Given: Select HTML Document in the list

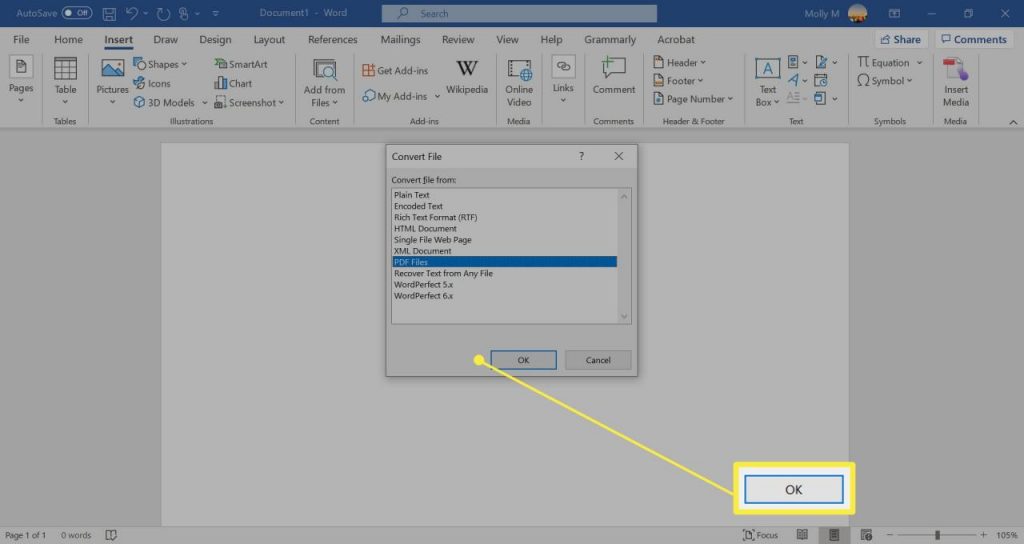Looking at the screenshot, I should pos(504,228).
